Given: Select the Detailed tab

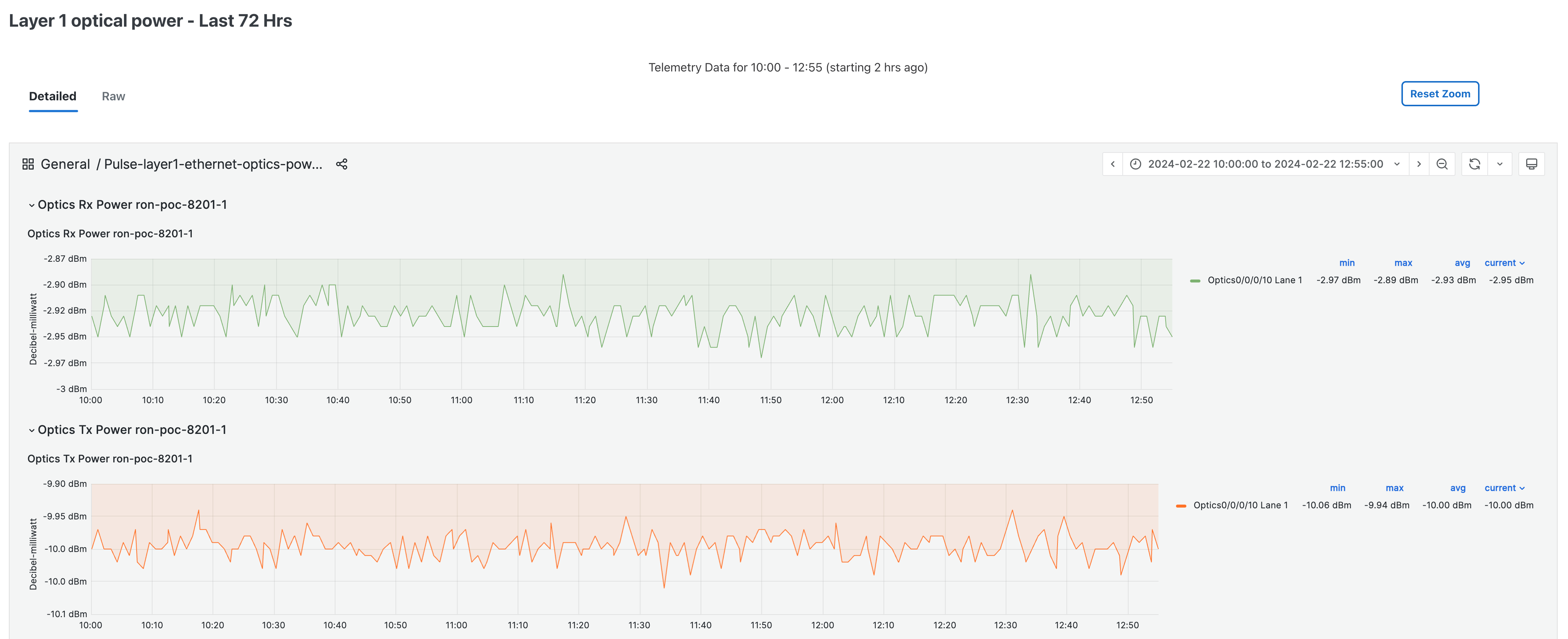Looking at the screenshot, I should 53,96.
